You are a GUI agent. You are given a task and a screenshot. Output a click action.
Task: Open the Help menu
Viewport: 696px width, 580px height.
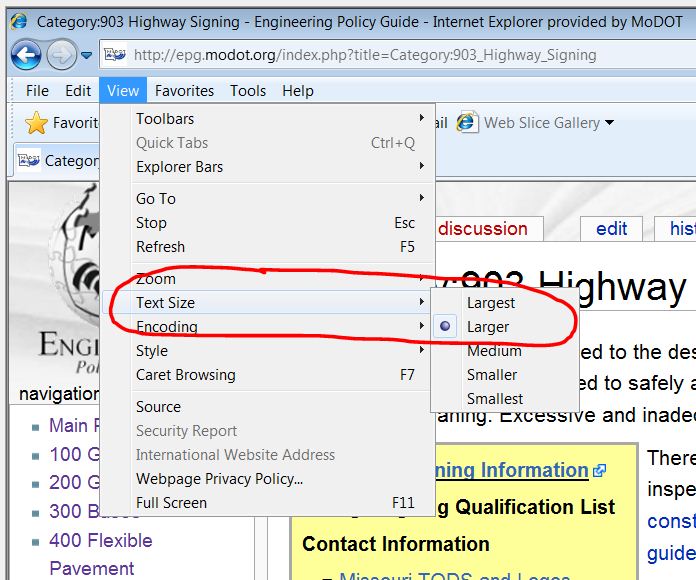click(x=298, y=91)
